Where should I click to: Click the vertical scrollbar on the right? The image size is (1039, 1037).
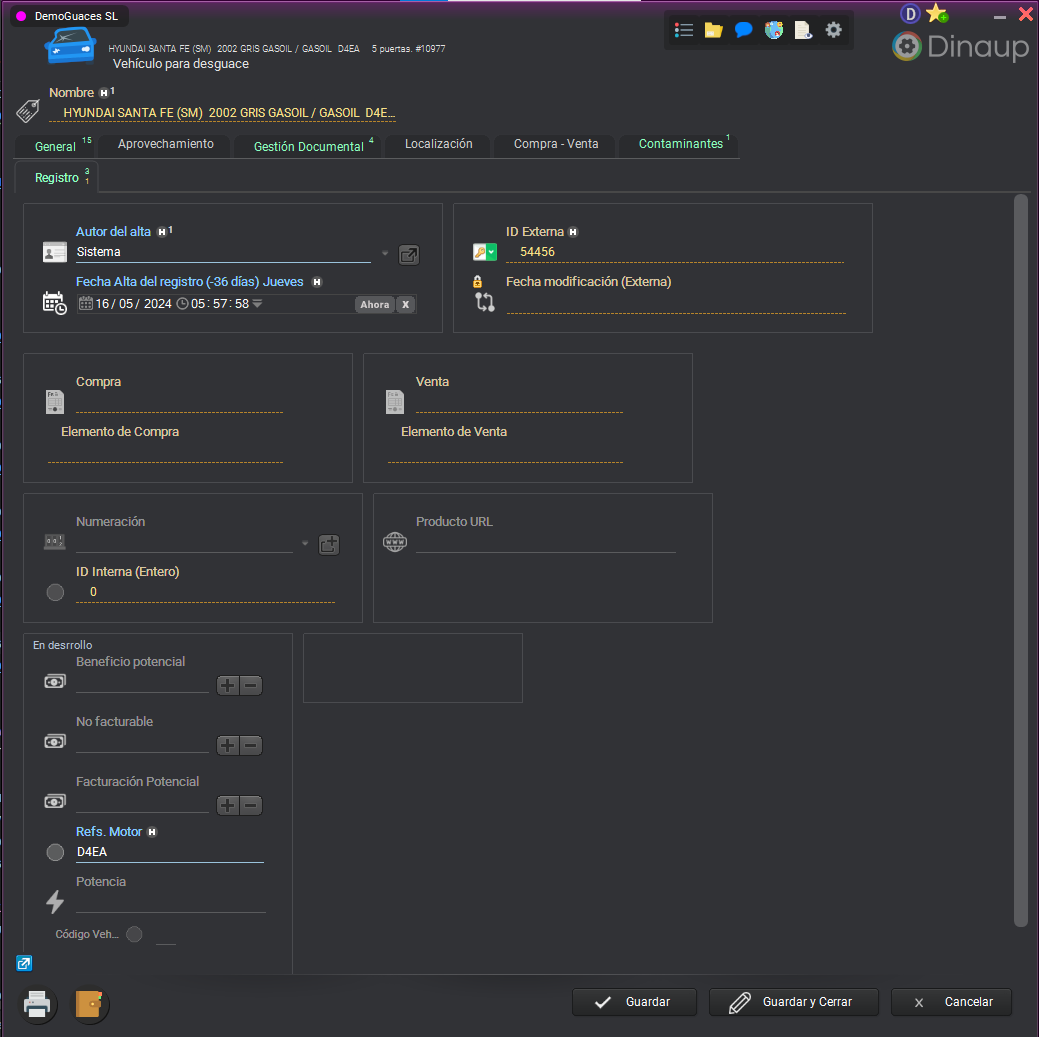coord(1020,560)
